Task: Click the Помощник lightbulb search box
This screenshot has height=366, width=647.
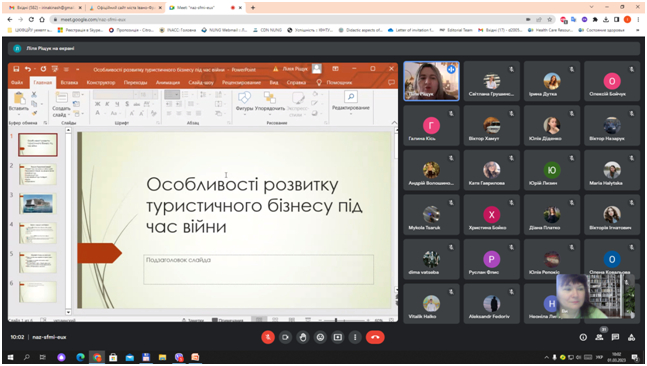Action: [x=334, y=83]
